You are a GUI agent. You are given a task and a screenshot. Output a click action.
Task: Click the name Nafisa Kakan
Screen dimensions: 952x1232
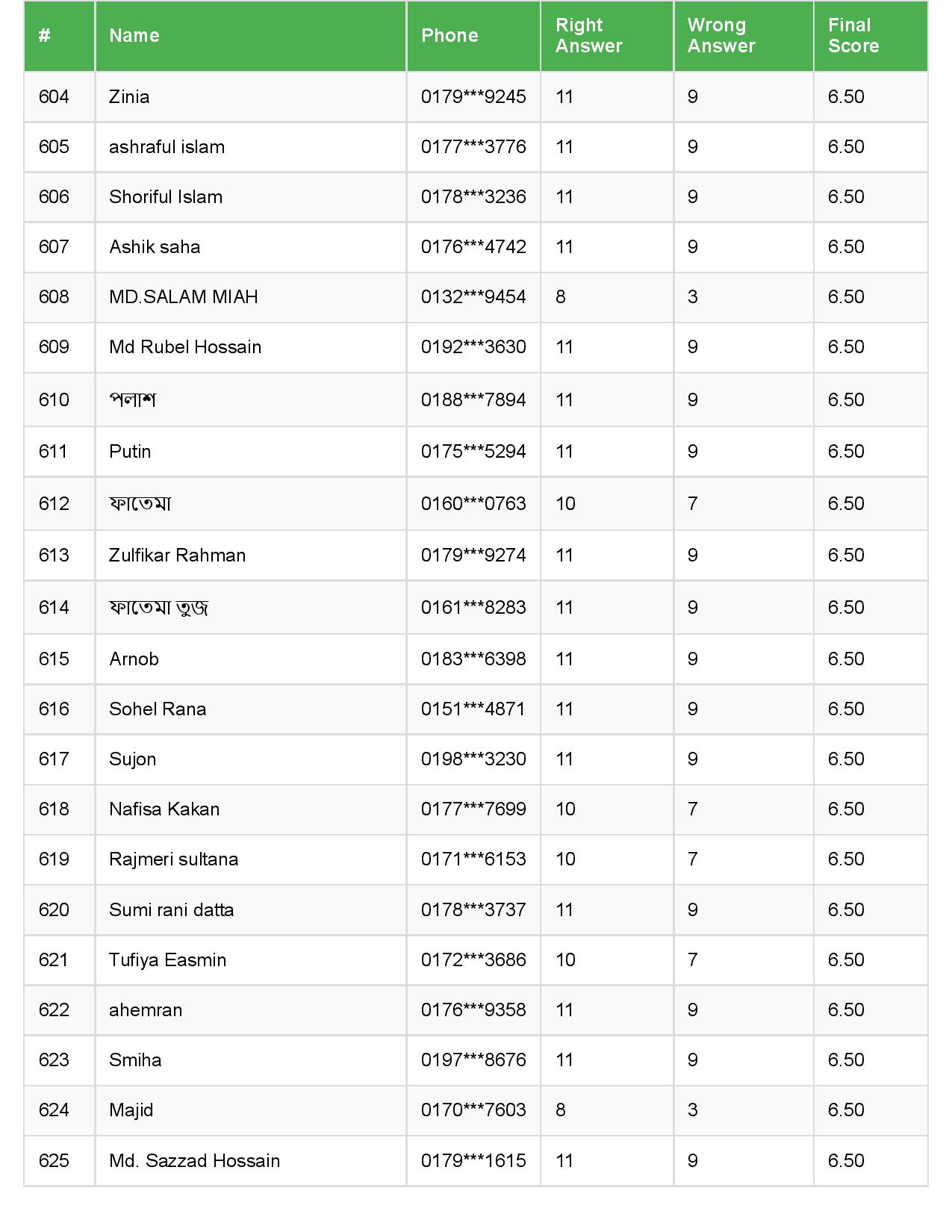[164, 809]
